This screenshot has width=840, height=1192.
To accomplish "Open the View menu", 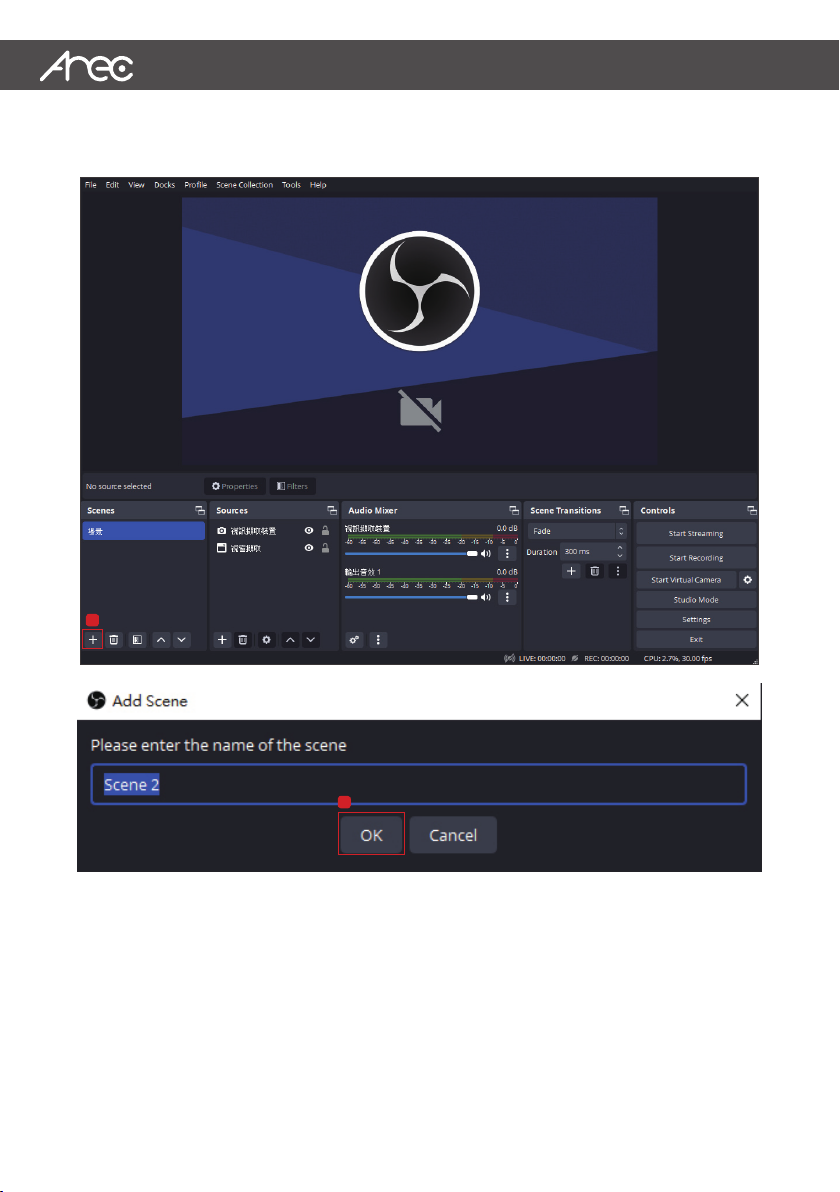I will pyautogui.click(x=137, y=185).
